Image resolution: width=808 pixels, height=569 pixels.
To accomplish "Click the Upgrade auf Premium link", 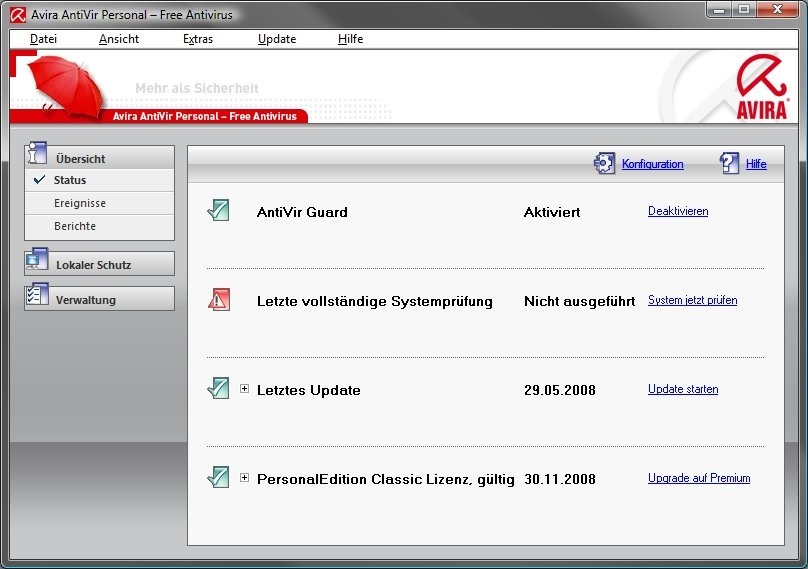I will point(699,478).
